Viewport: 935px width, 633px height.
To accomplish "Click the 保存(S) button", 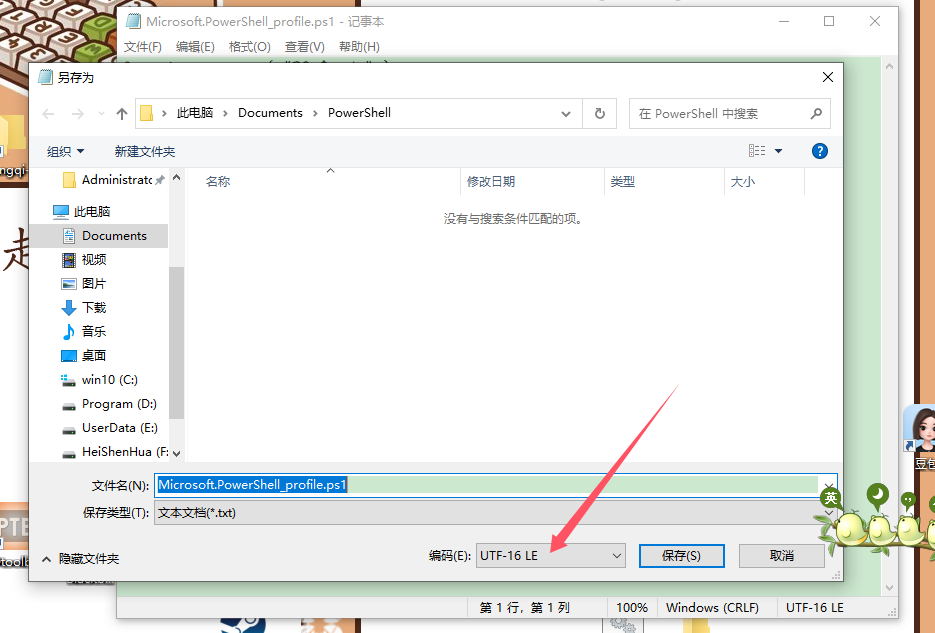I will (681, 556).
